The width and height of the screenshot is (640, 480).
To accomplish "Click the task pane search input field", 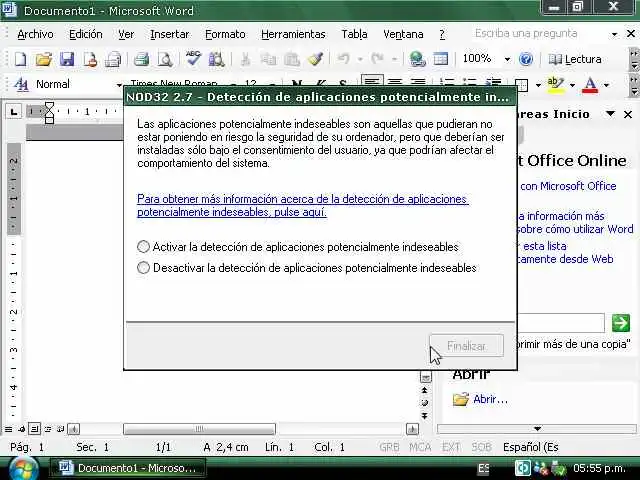I will click(561, 323).
